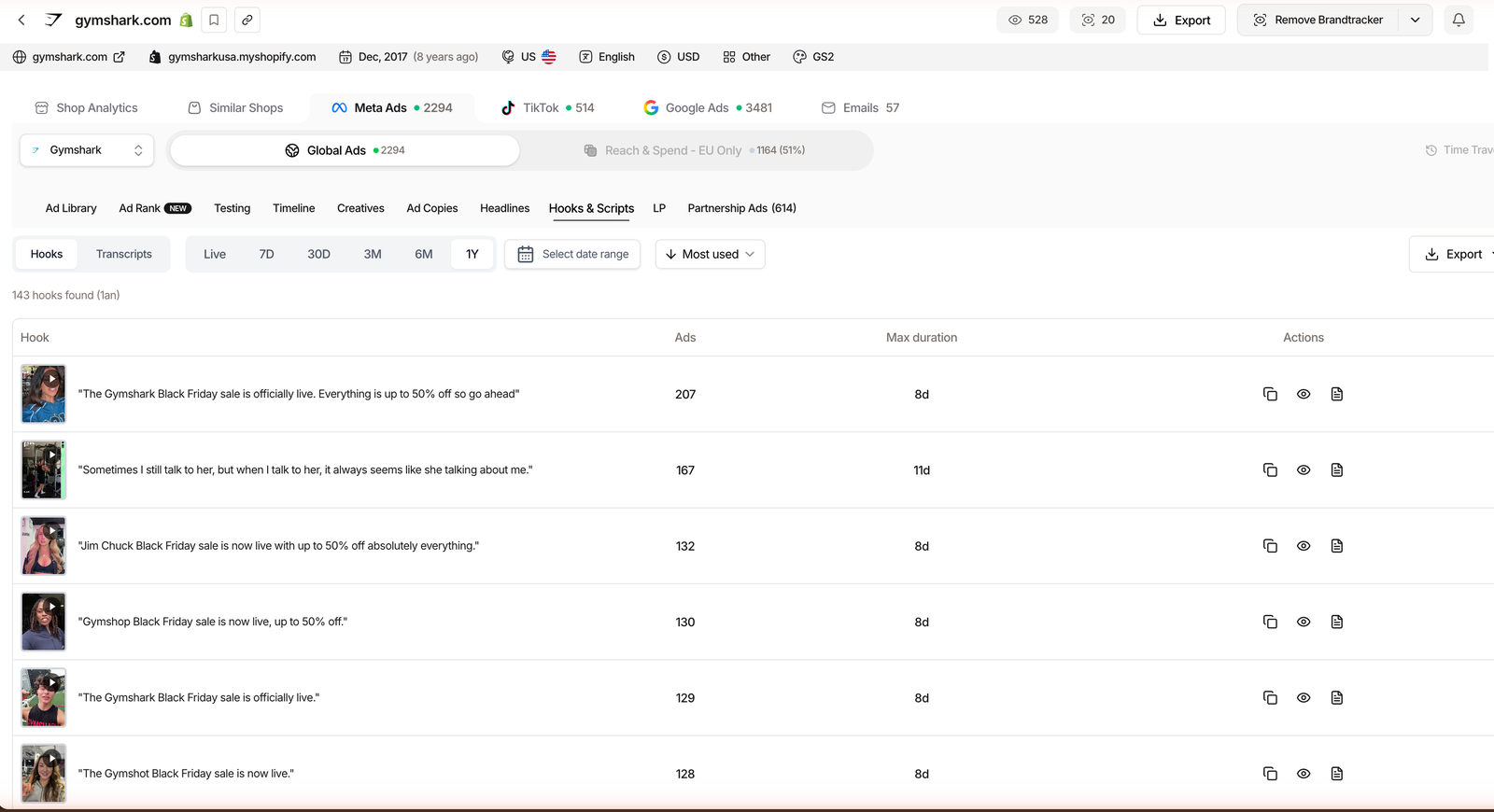View ads for 207-ads hook row
Screen dimensions: 1494x812
[1304, 394]
